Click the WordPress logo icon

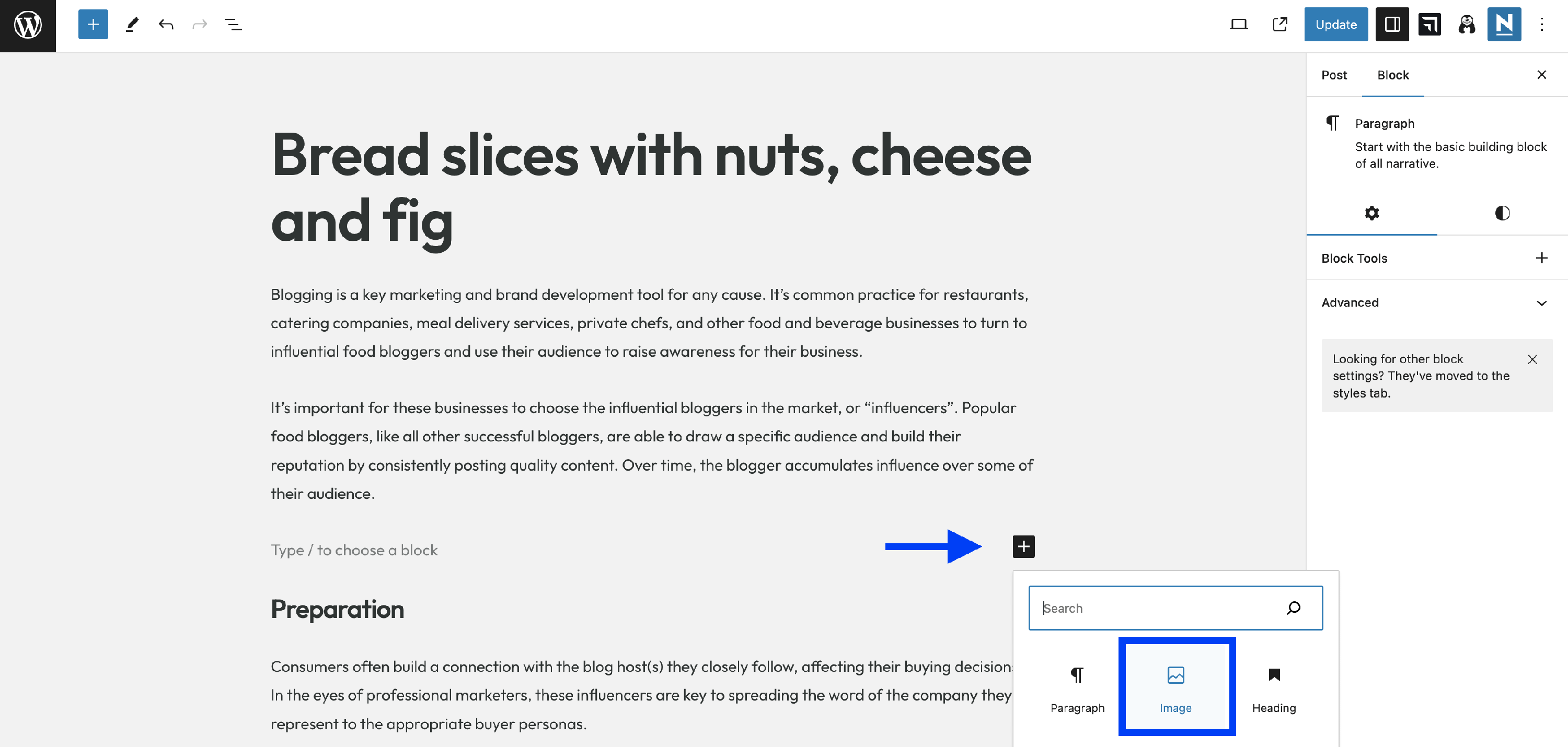[28, 25]
